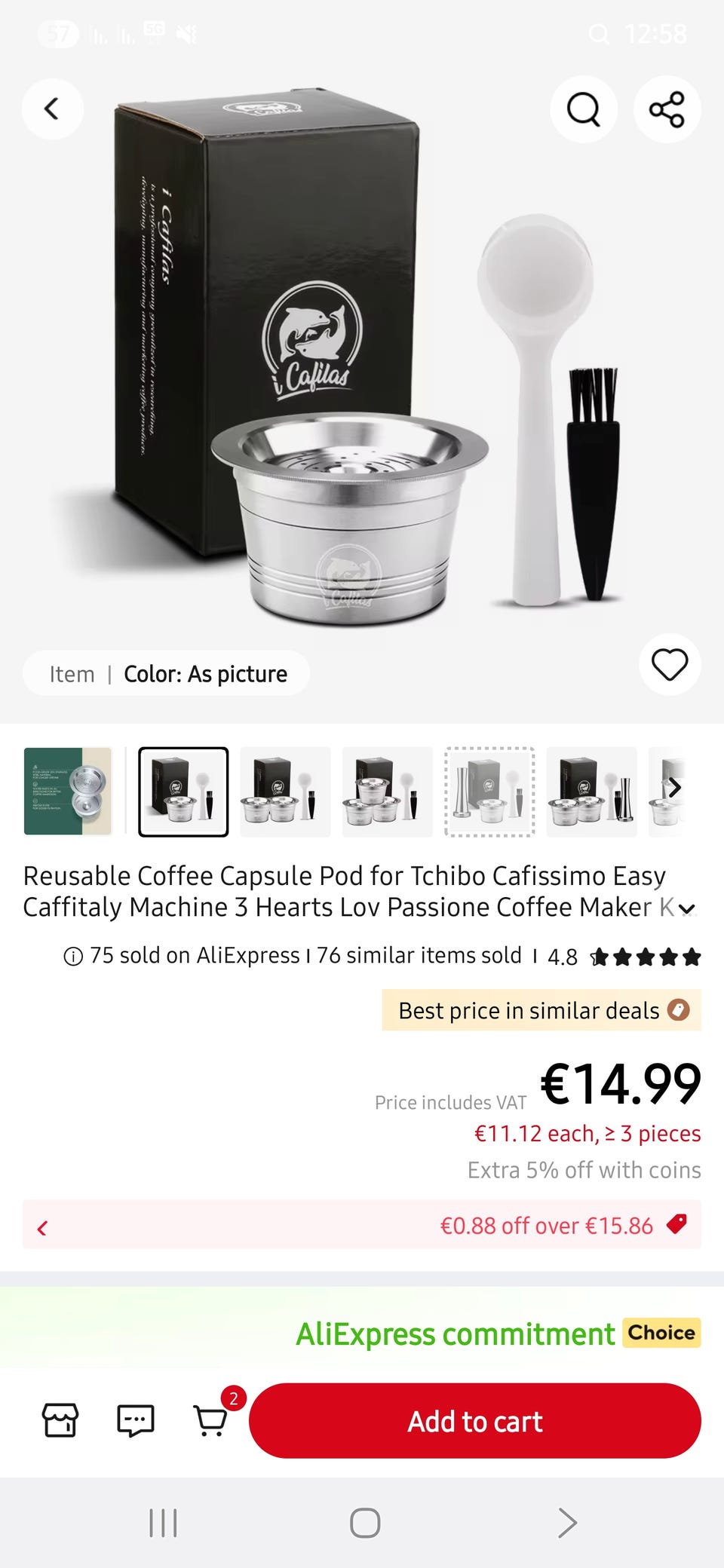Tap the red left chevron on the coupon banner
This screenshot has height=1568, width=724.
tap(42, 1228)
